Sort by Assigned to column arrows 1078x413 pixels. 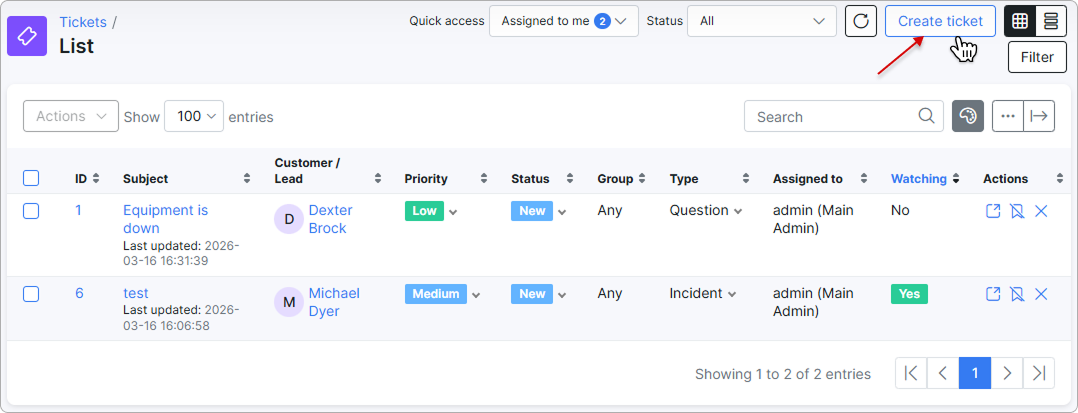click(864, 179)
